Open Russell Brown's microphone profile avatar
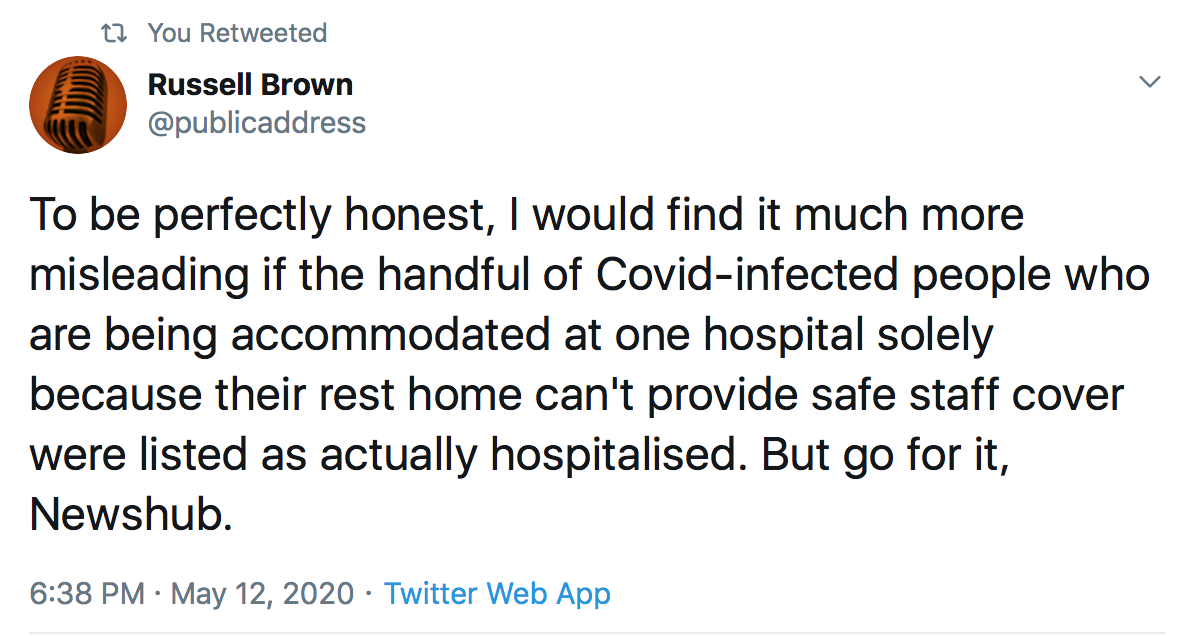This screenshot has height=636, width=1194. pyautogui.click(x=78, y=104)
